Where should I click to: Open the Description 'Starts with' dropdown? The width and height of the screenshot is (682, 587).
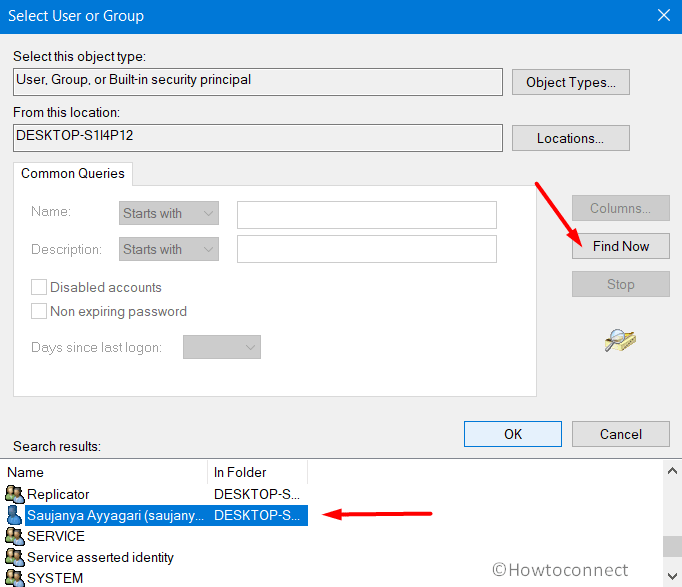click(x=169, y=249)
